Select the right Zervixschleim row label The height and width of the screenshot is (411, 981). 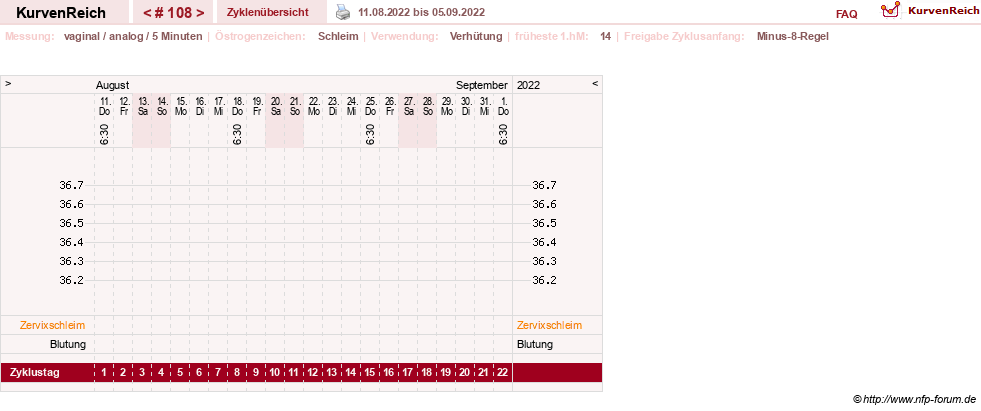(x=549, y=325)
